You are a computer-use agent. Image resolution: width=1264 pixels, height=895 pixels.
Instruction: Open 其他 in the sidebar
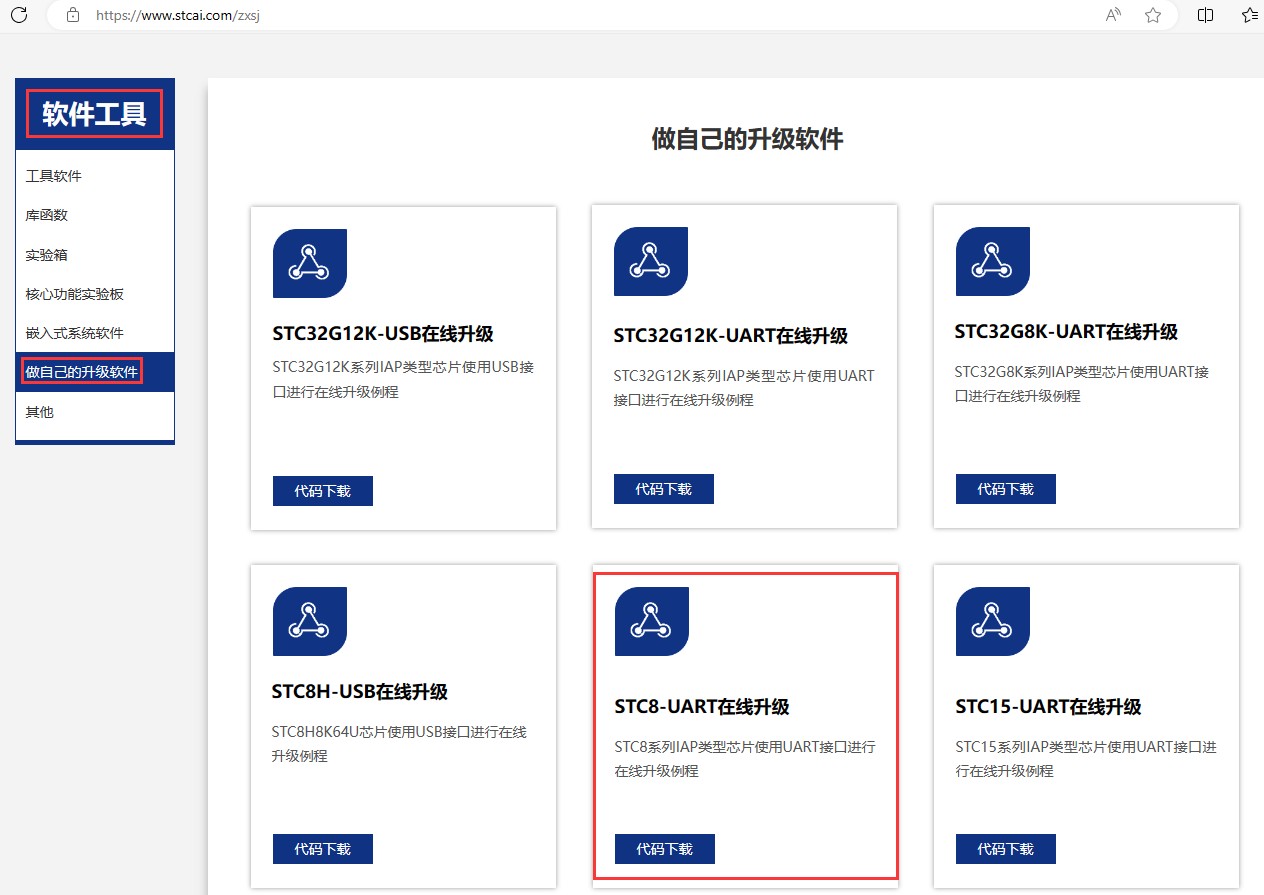(x=40, y=412)
